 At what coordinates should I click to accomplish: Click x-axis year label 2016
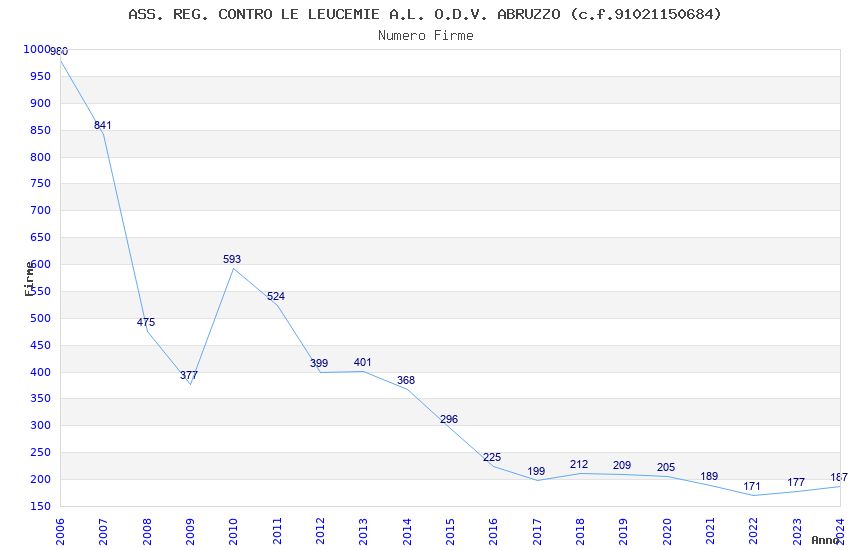click(493, 532)
